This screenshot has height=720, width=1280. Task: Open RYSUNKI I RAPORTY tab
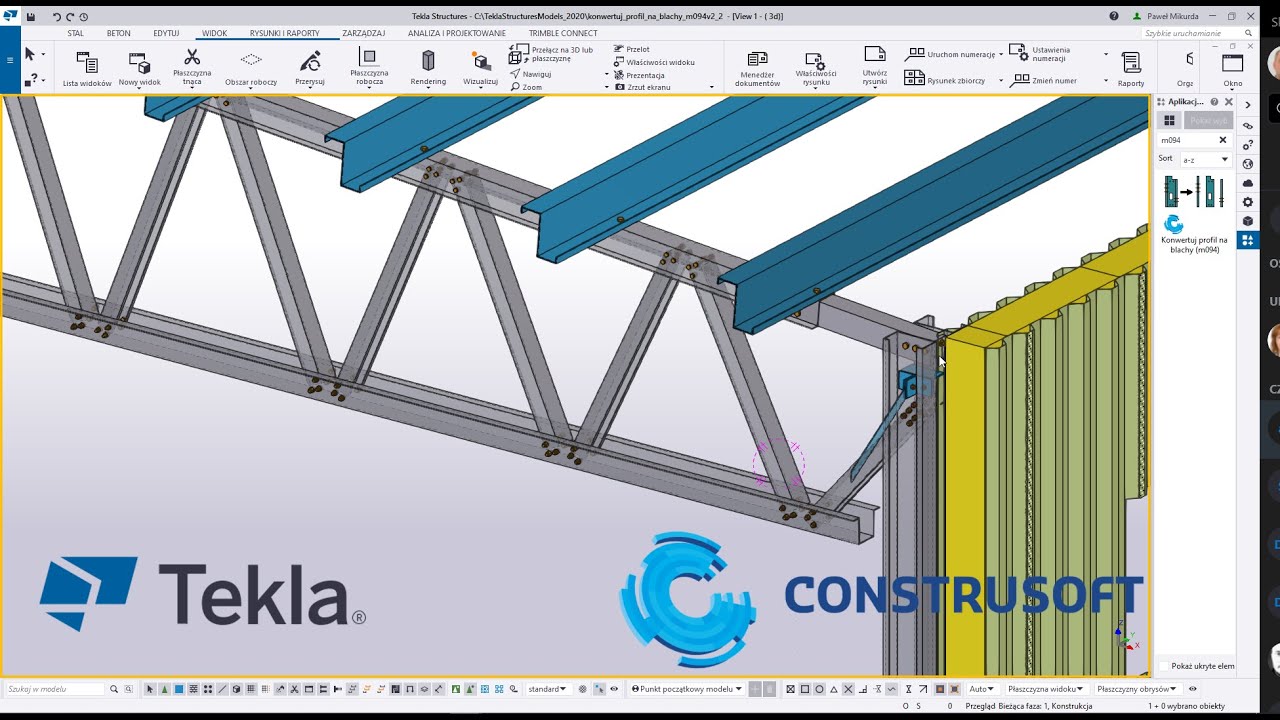click(x=284, y=33)
